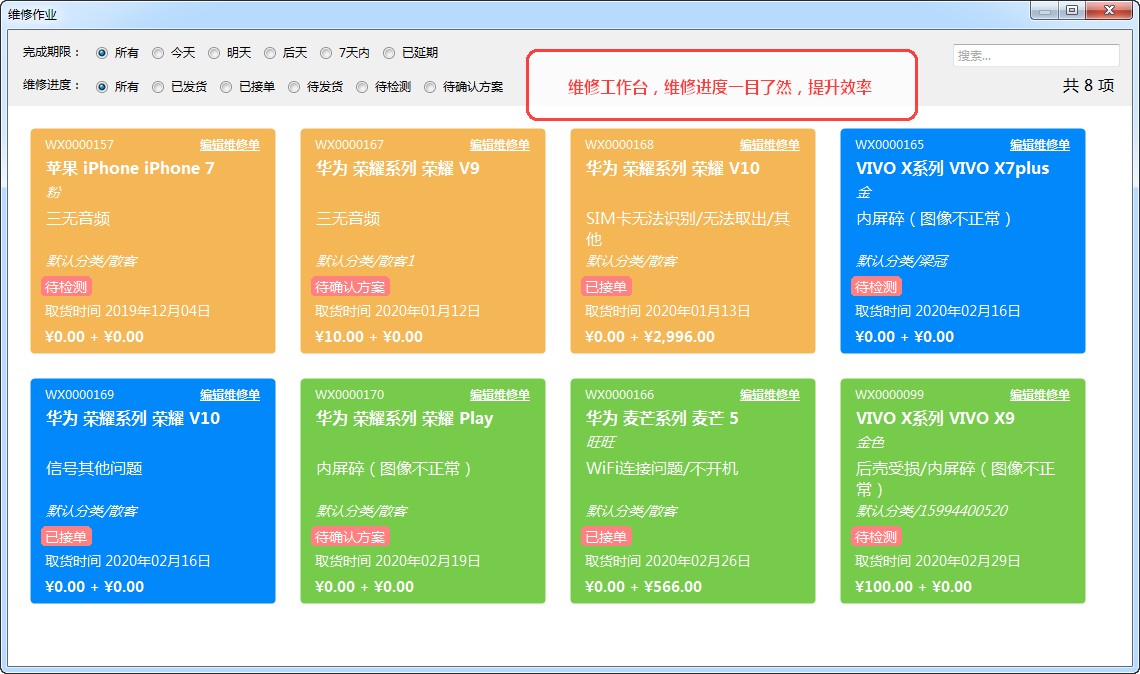1140x674 pixels.
Task: Click order number WX0000157
Action: (x=79, y=145)
